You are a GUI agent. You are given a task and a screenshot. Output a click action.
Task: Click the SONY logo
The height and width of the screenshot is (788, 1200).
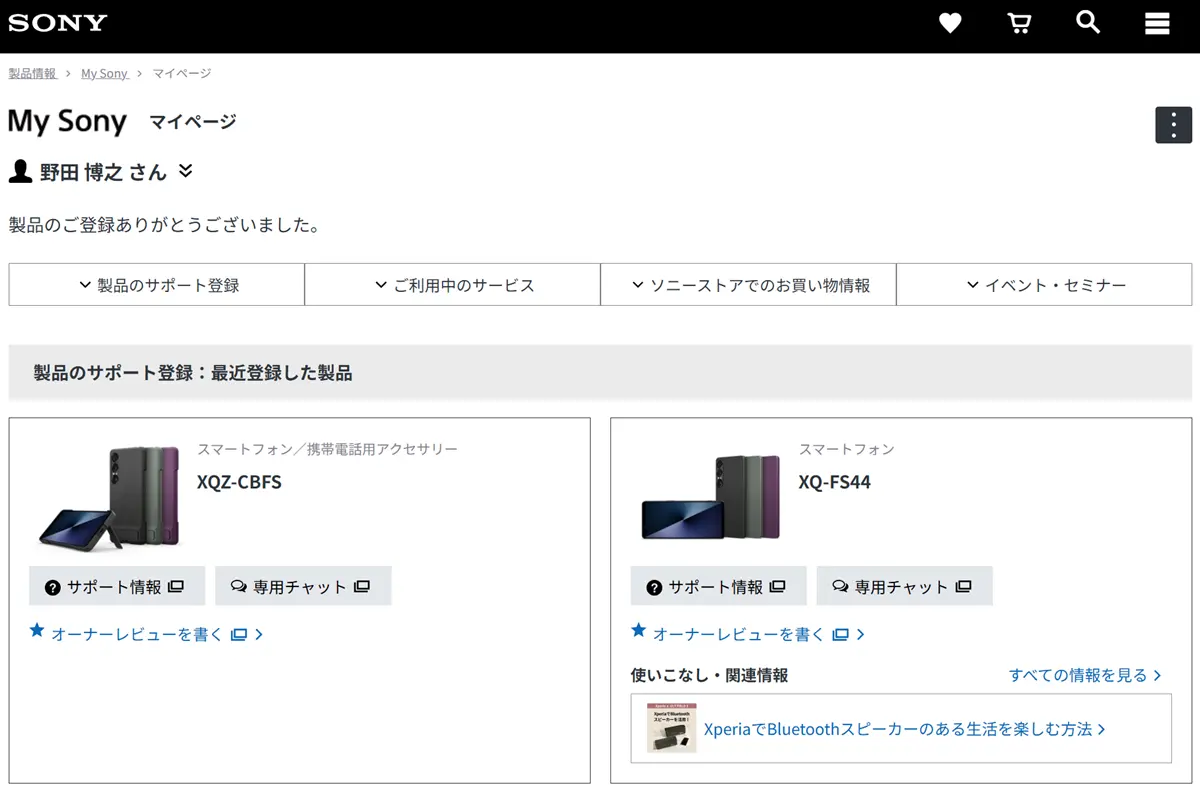click(x=57, y=23)
